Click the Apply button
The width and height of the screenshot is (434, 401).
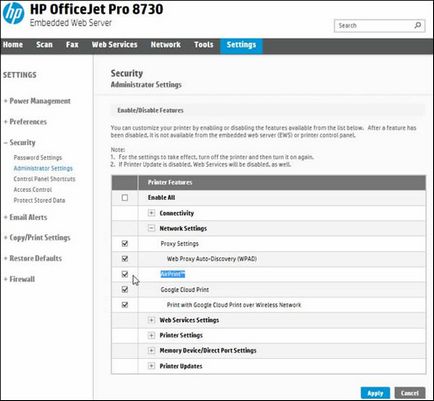coord(375,393)
